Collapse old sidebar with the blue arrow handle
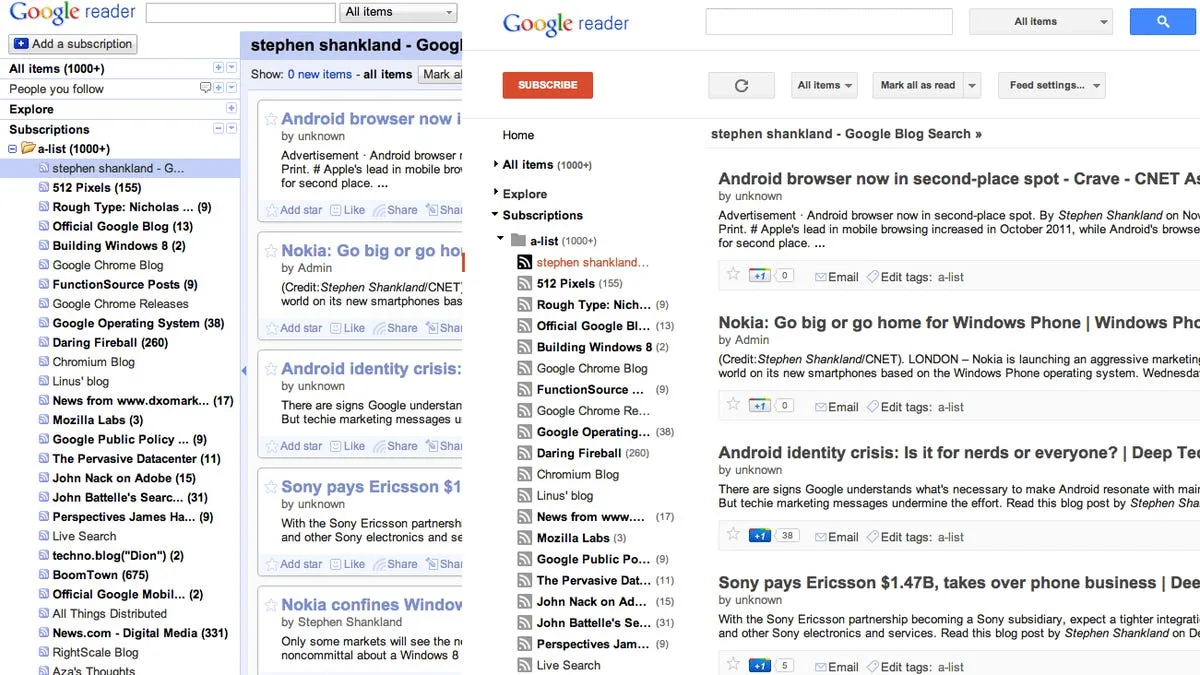Screen dimensions: 1200x675 (243, 371)
